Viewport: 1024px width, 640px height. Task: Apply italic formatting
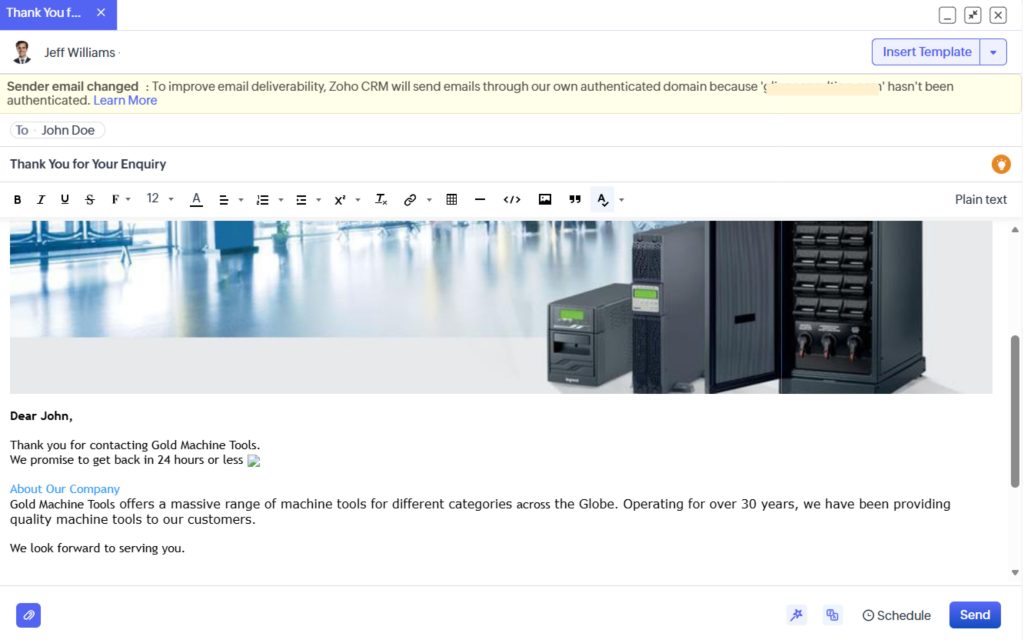pos(40,200)
